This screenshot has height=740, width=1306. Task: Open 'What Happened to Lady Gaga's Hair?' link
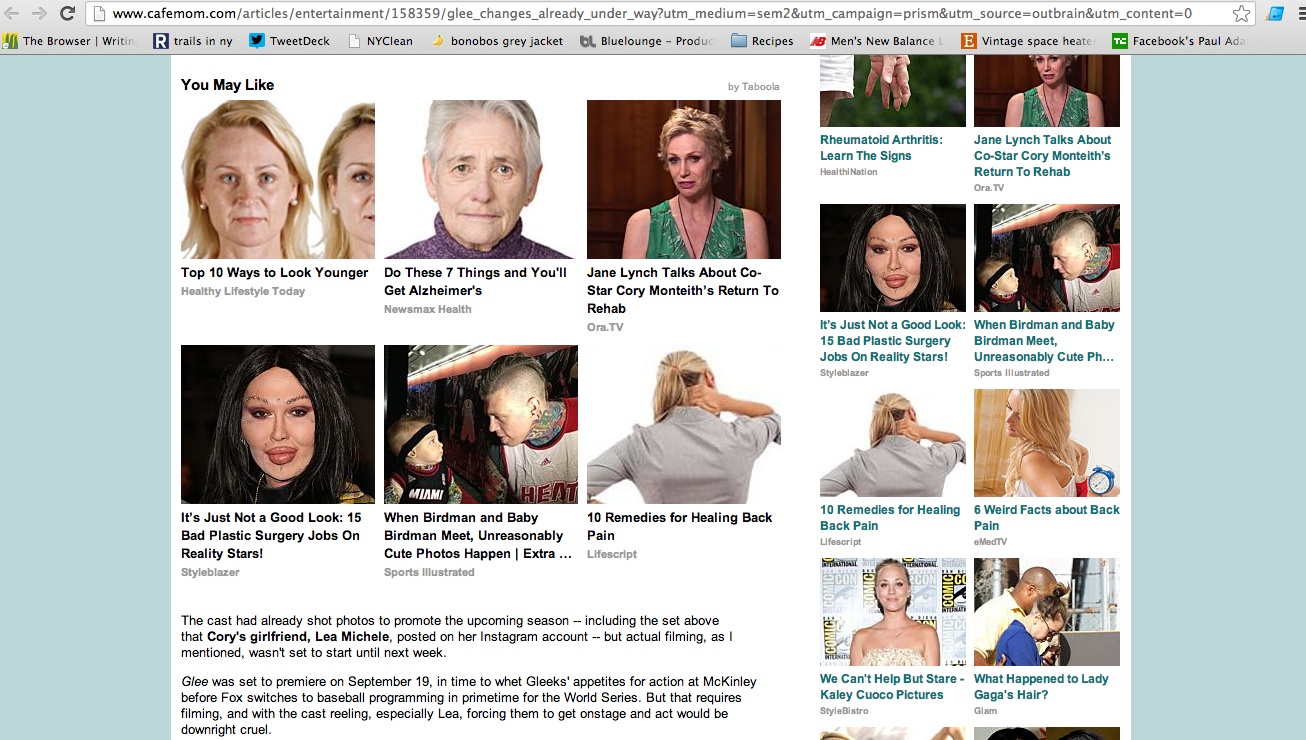click(1041, 687)
